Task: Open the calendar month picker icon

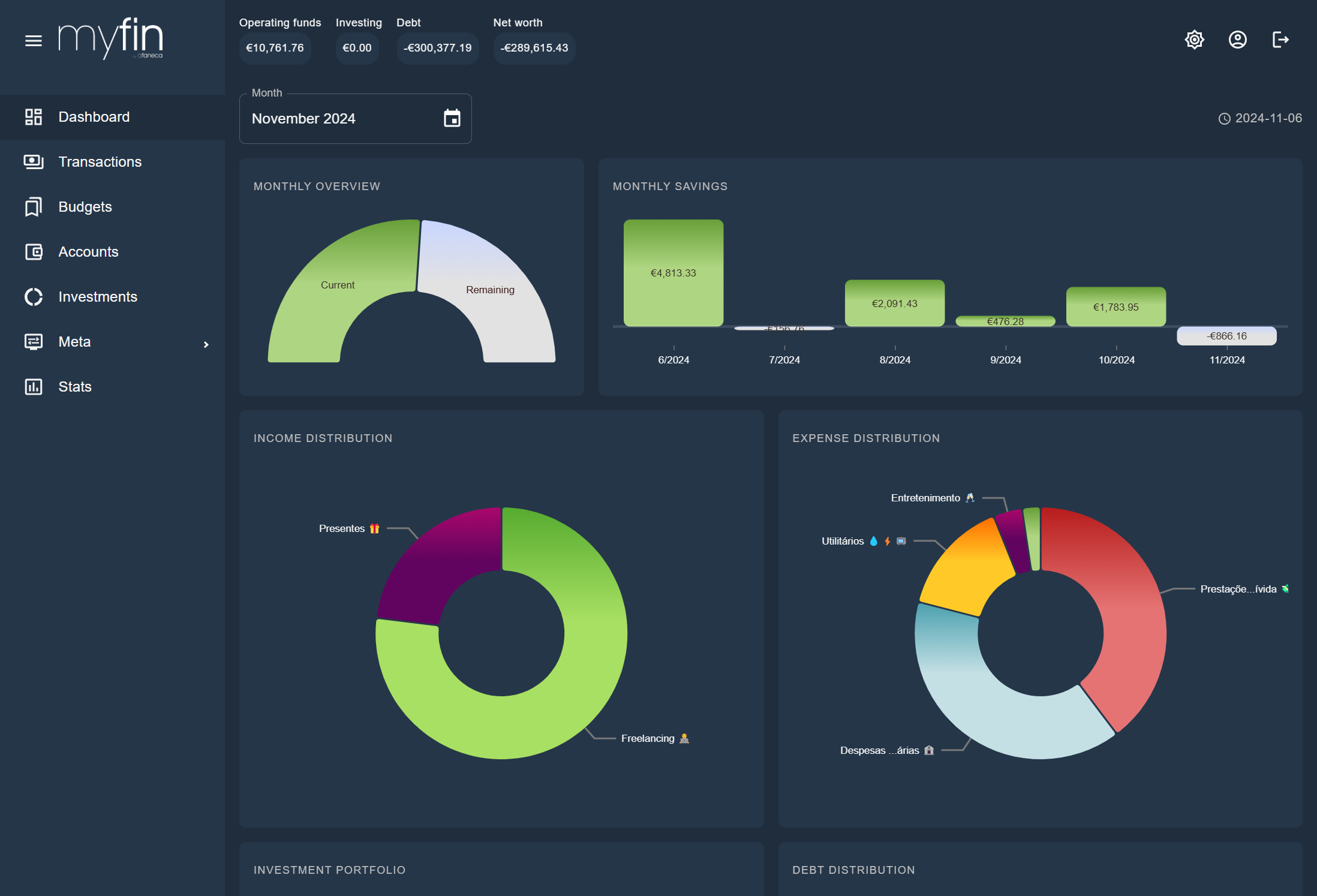Action: click(452, 118)
